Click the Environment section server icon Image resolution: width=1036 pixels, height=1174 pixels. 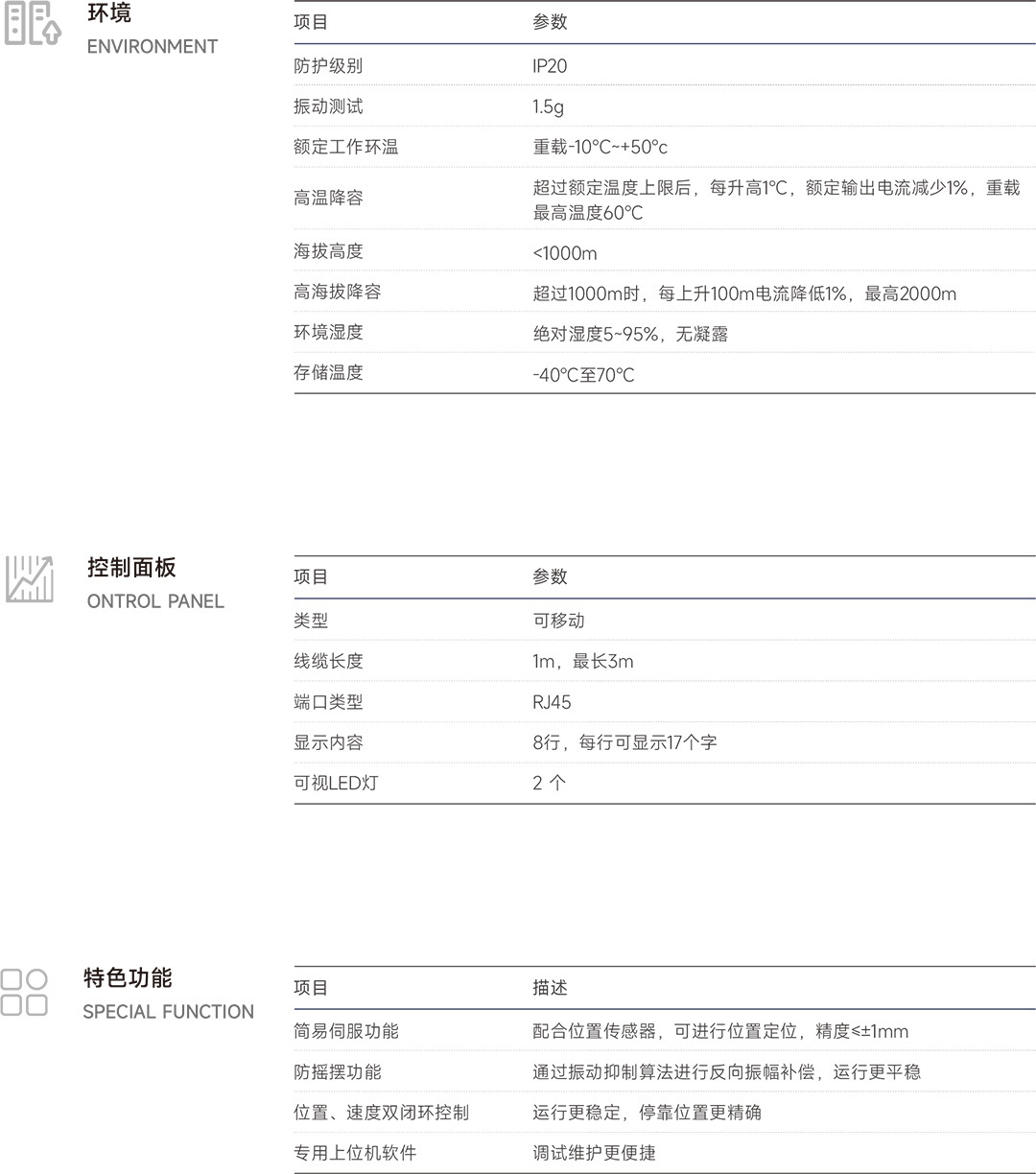point(33,23)
